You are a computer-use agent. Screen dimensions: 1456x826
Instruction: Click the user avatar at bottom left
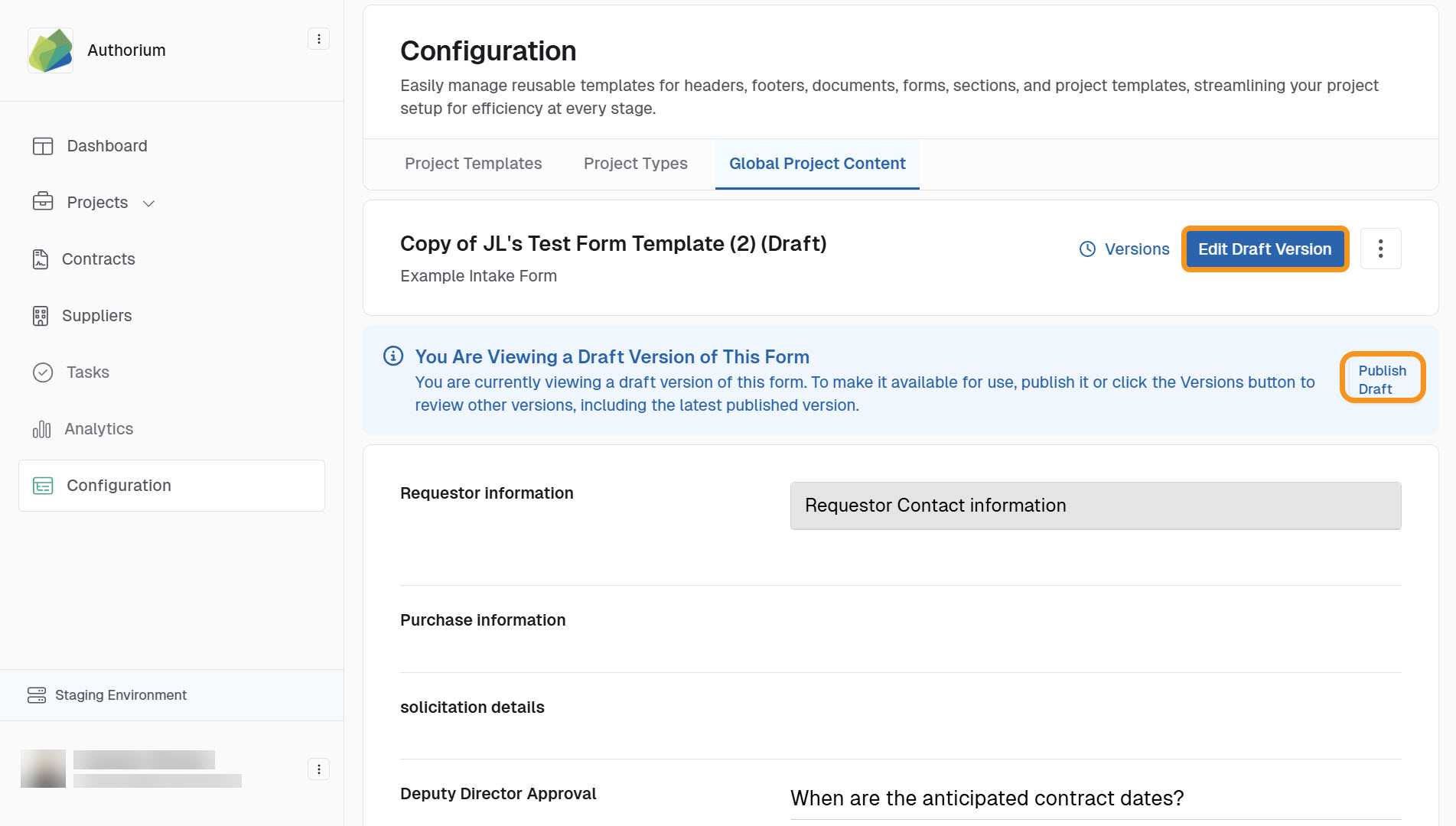click(43, 768)
